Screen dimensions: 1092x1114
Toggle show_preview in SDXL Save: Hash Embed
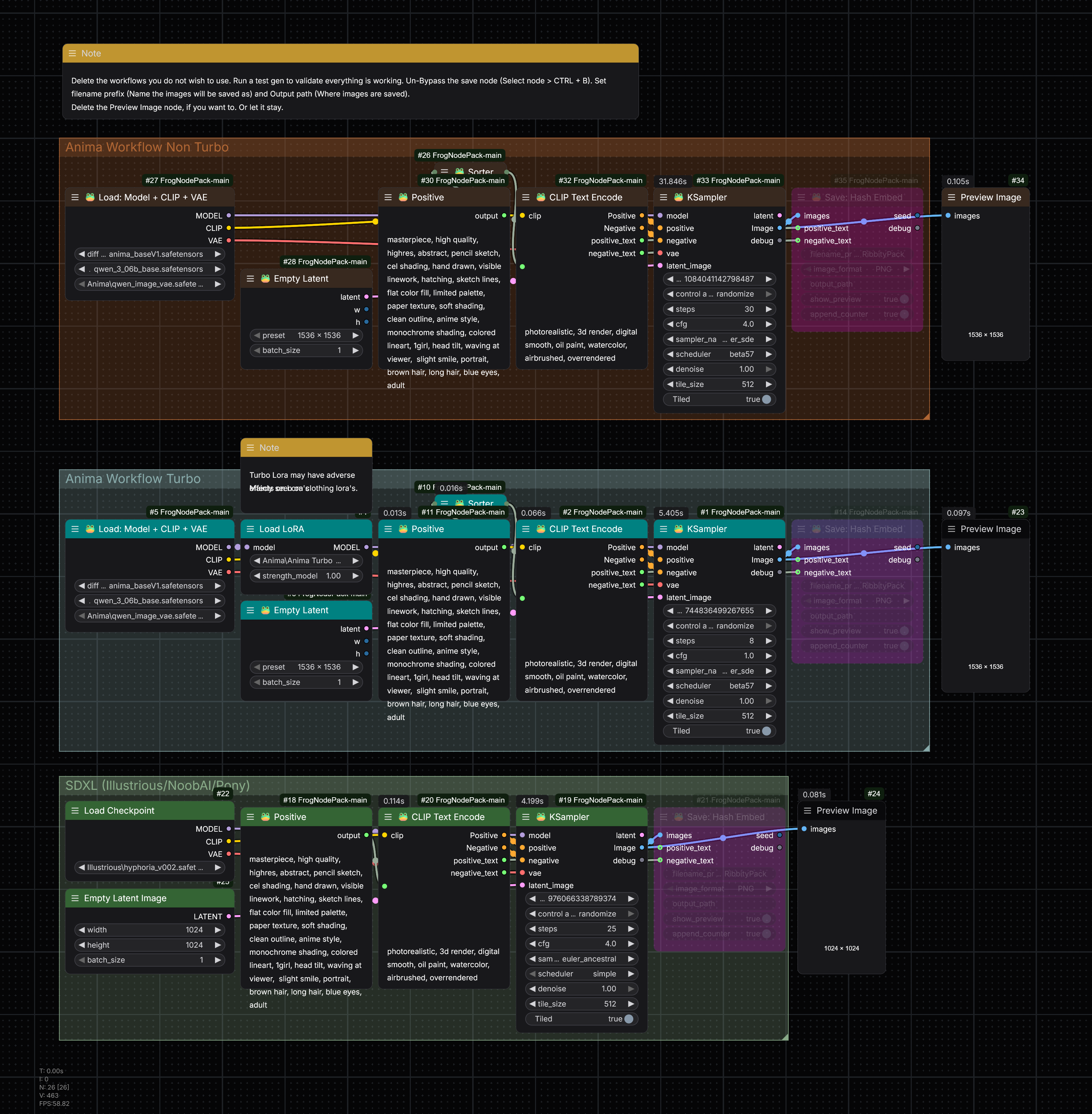click(766, 919)
